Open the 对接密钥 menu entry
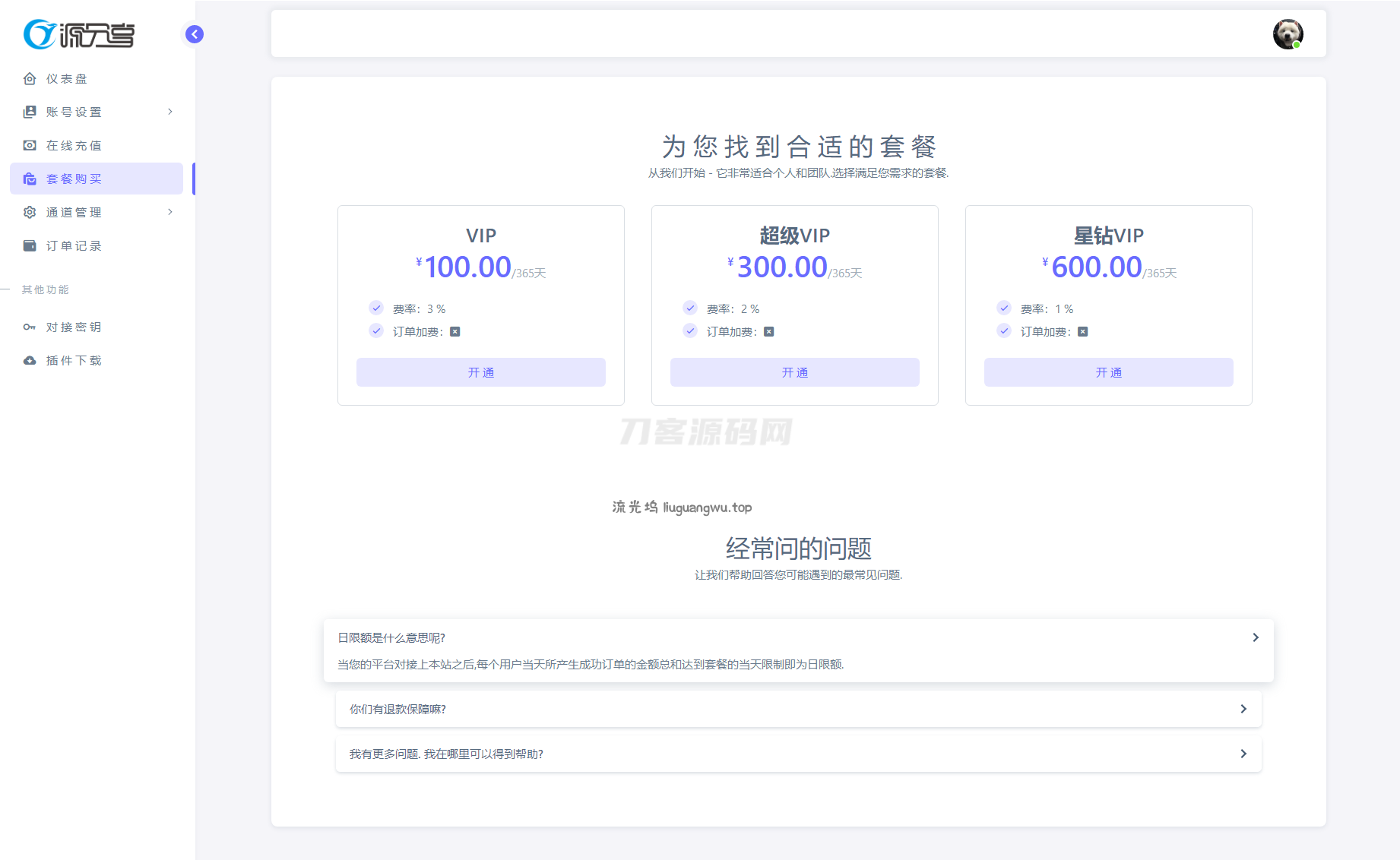This screenshot has height=860, width=1400. coord(74,327)
